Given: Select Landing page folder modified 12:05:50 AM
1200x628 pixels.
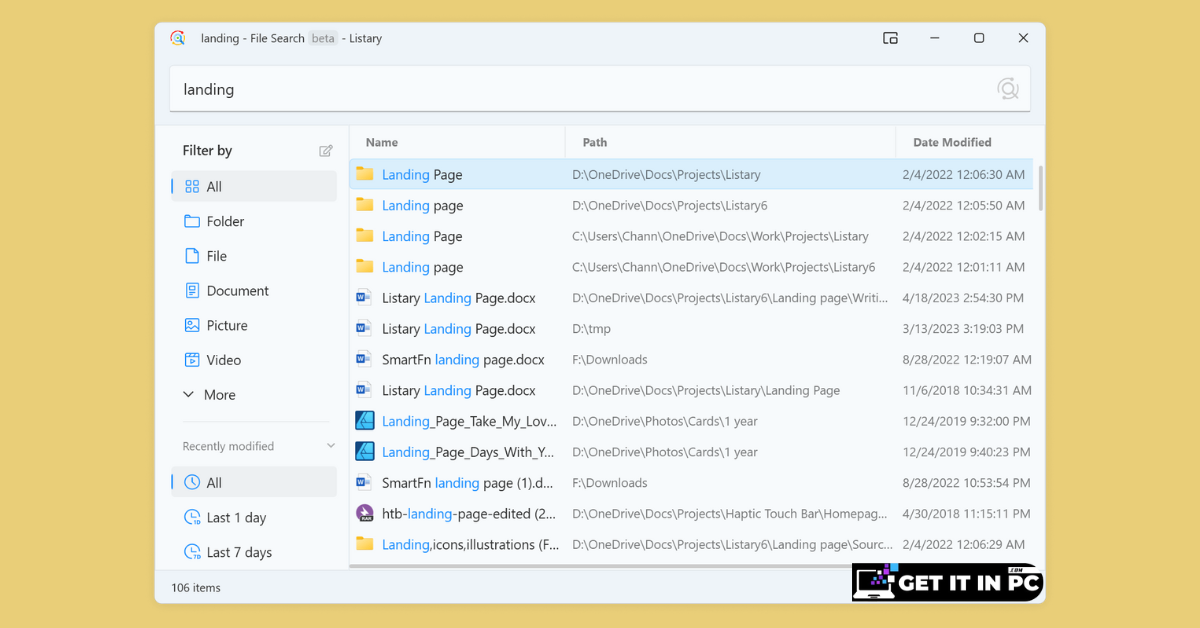Looking at the screenshot, I should tap(691, 205).
